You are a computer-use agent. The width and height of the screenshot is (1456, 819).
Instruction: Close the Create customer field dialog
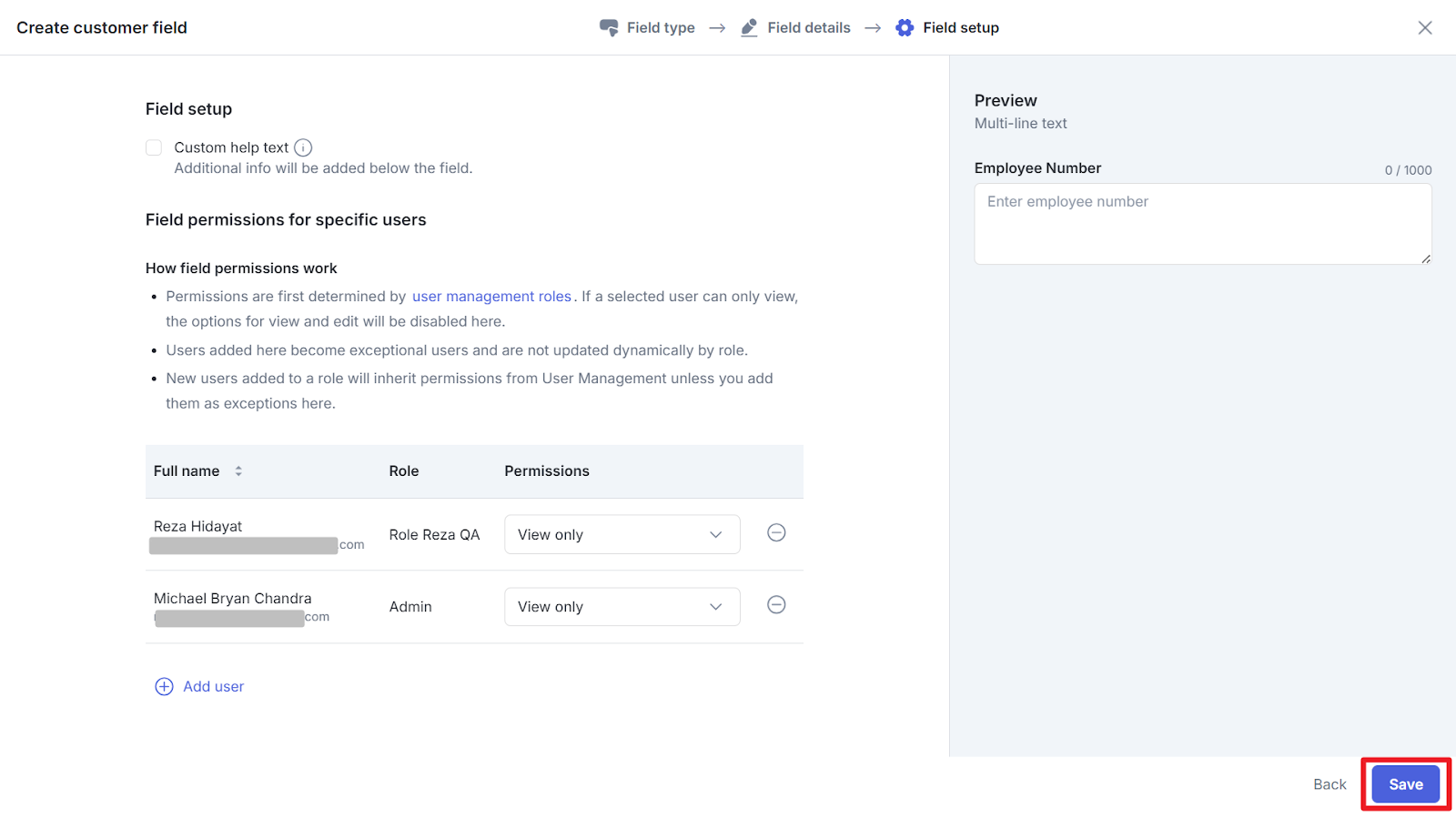(x=1425, y=27)
